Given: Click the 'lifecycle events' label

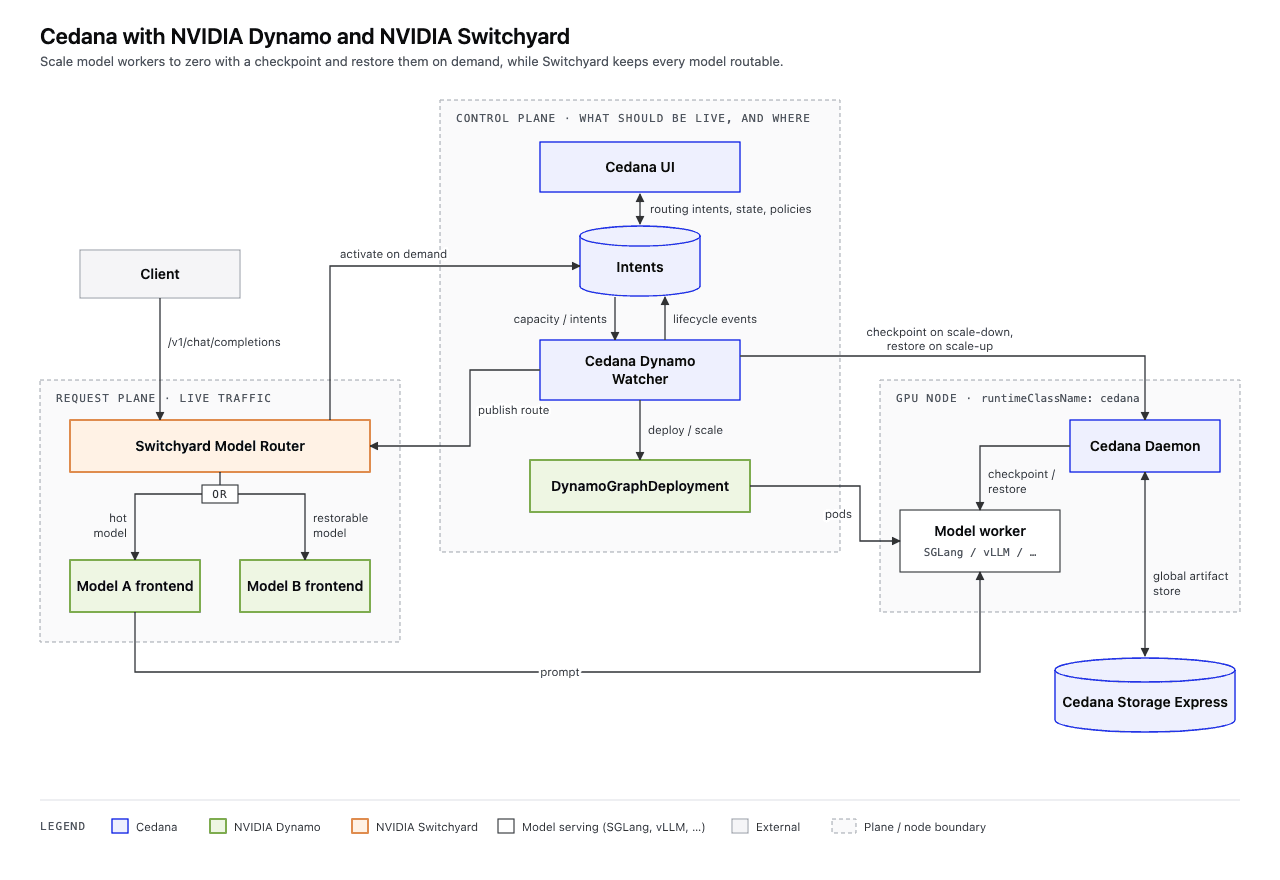Looking at the screenshot, I should tap(715, 319).
